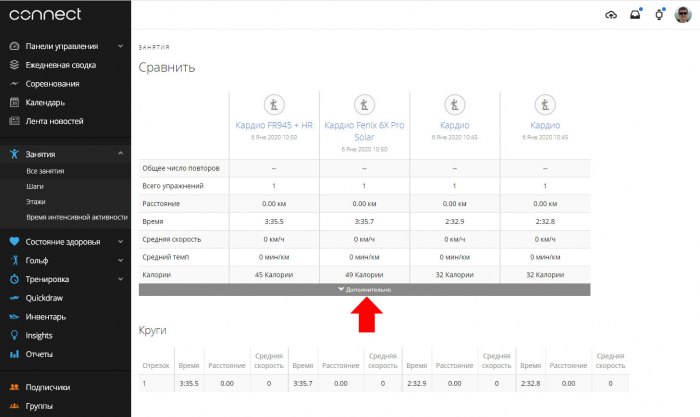The height and width of the screenshot is (417, 700).
Task: Open the third column Кардио link
Action: coord(454,125)
